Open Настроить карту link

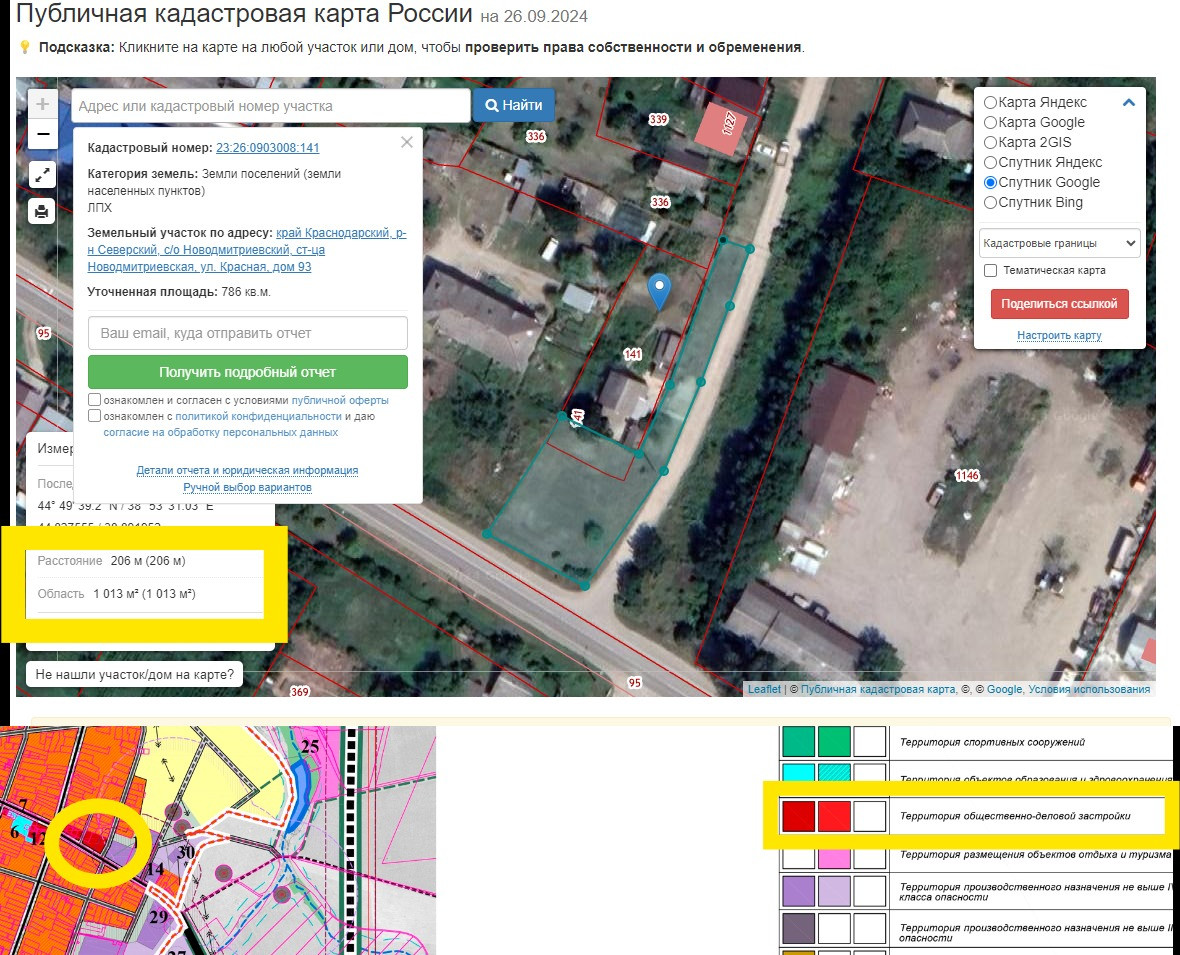1059,335
